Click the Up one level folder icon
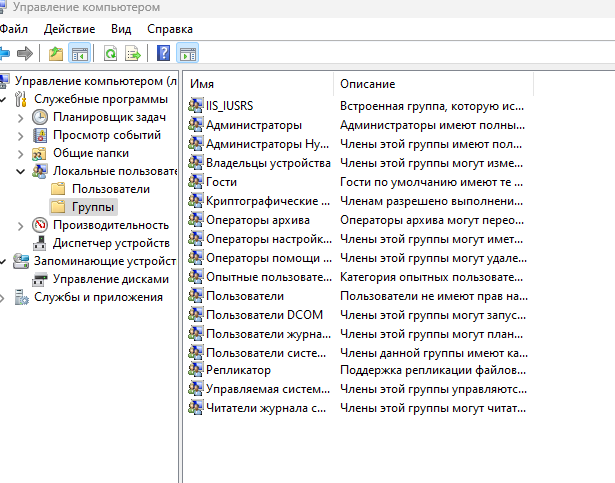The width and height of the screenshot is (615, 483). pyautogui.click(x=56, y=53)
